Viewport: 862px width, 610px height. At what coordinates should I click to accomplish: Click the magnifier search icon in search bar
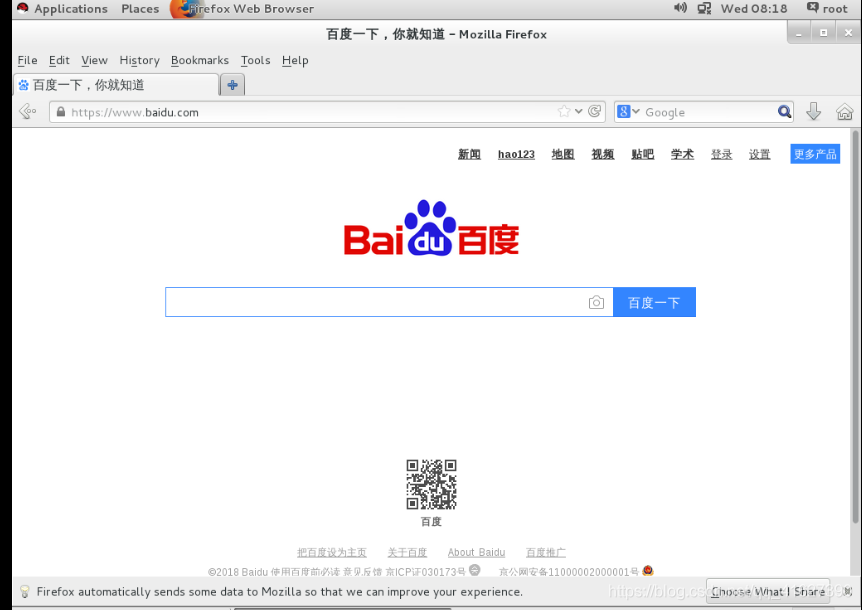click(x=784, y=112)
